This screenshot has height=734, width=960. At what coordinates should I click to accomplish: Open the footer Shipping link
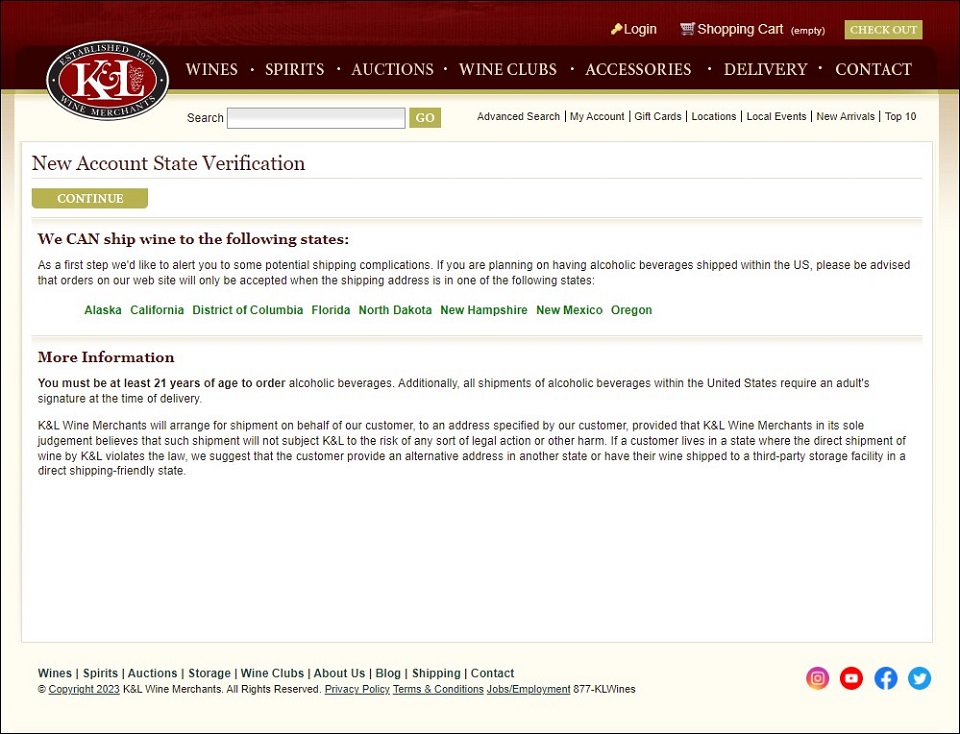(x=436, y=673)
